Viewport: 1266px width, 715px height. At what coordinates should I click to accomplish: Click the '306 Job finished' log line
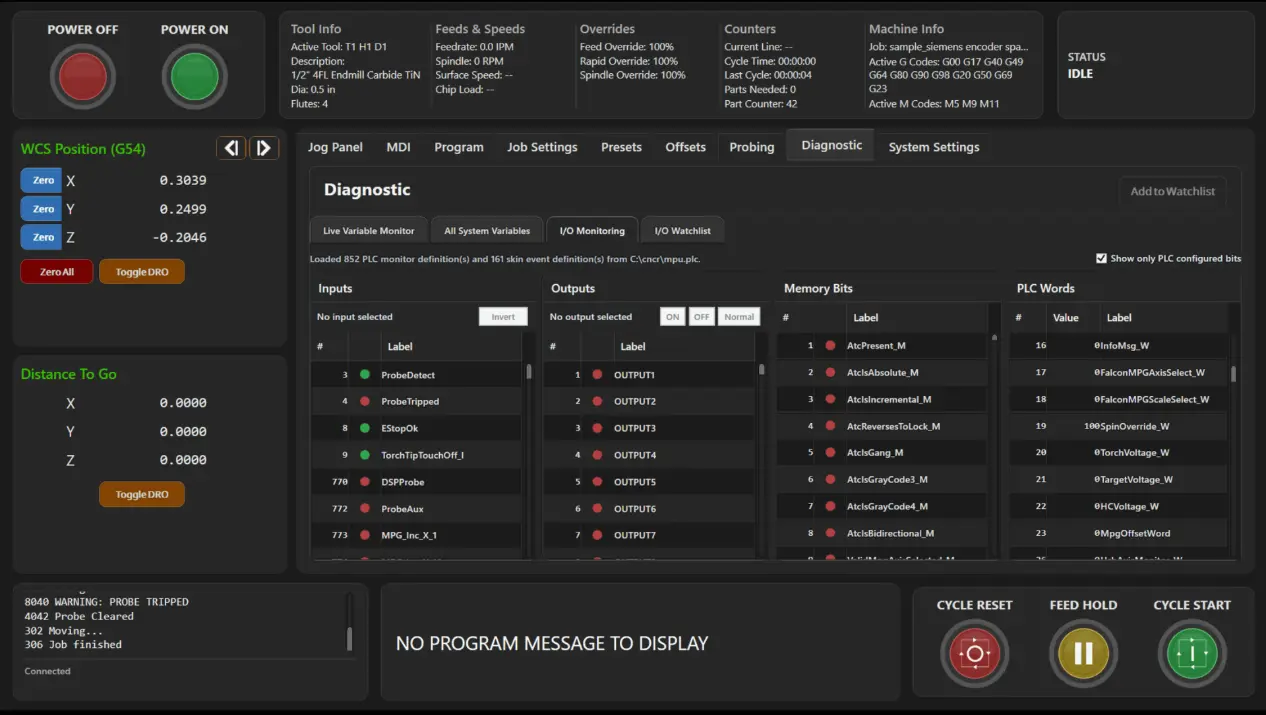tap(73, 645)
